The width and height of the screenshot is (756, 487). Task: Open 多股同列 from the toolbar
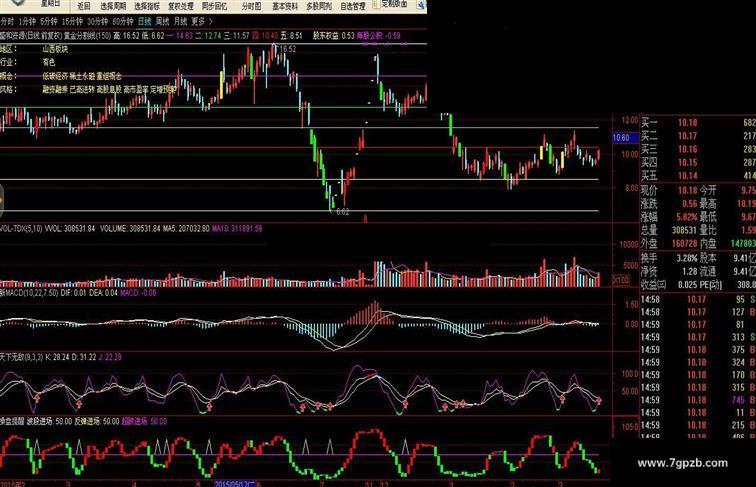pos(319,6)
